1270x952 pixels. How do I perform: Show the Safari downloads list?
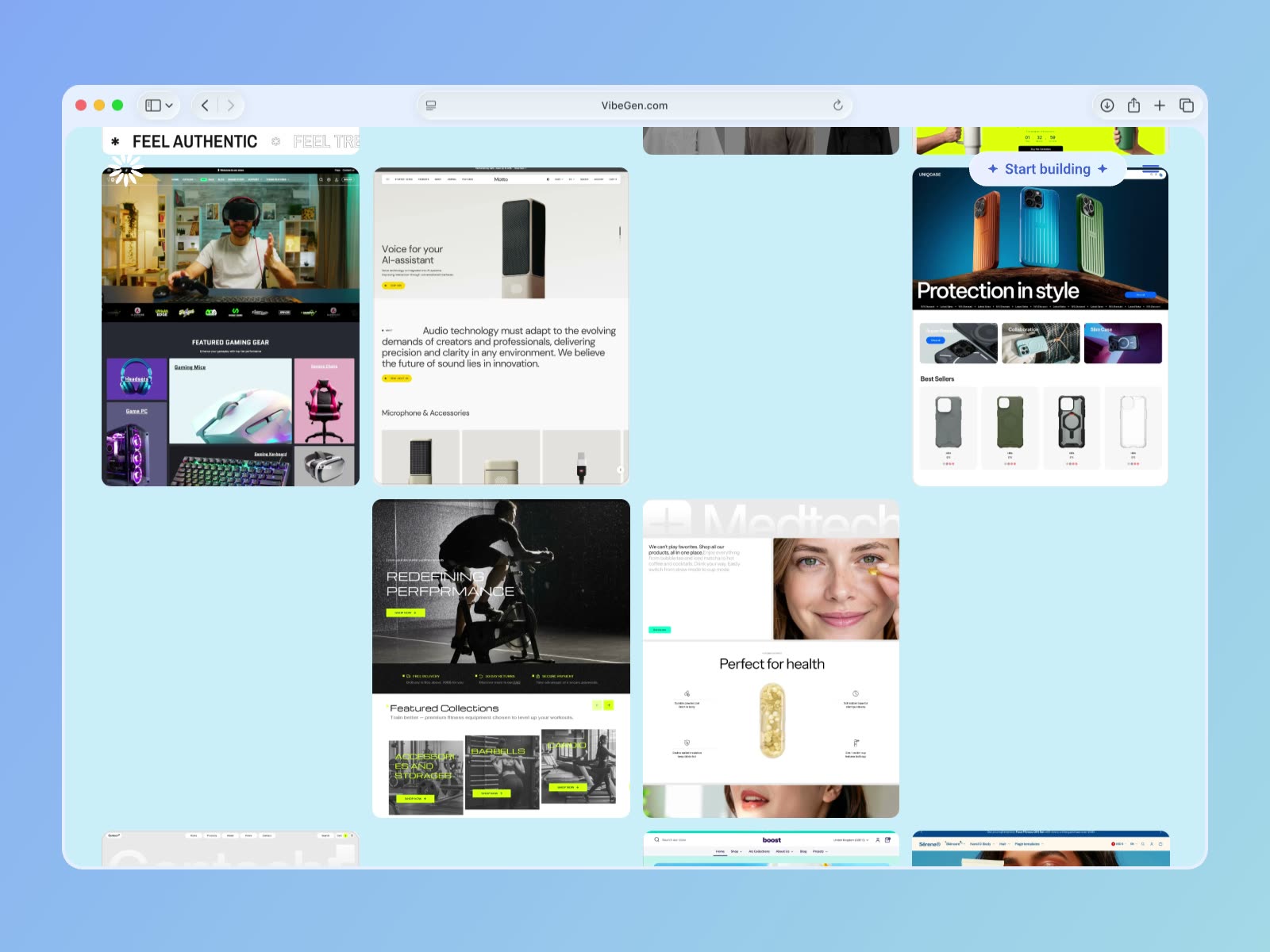(x=1107, y=106)
